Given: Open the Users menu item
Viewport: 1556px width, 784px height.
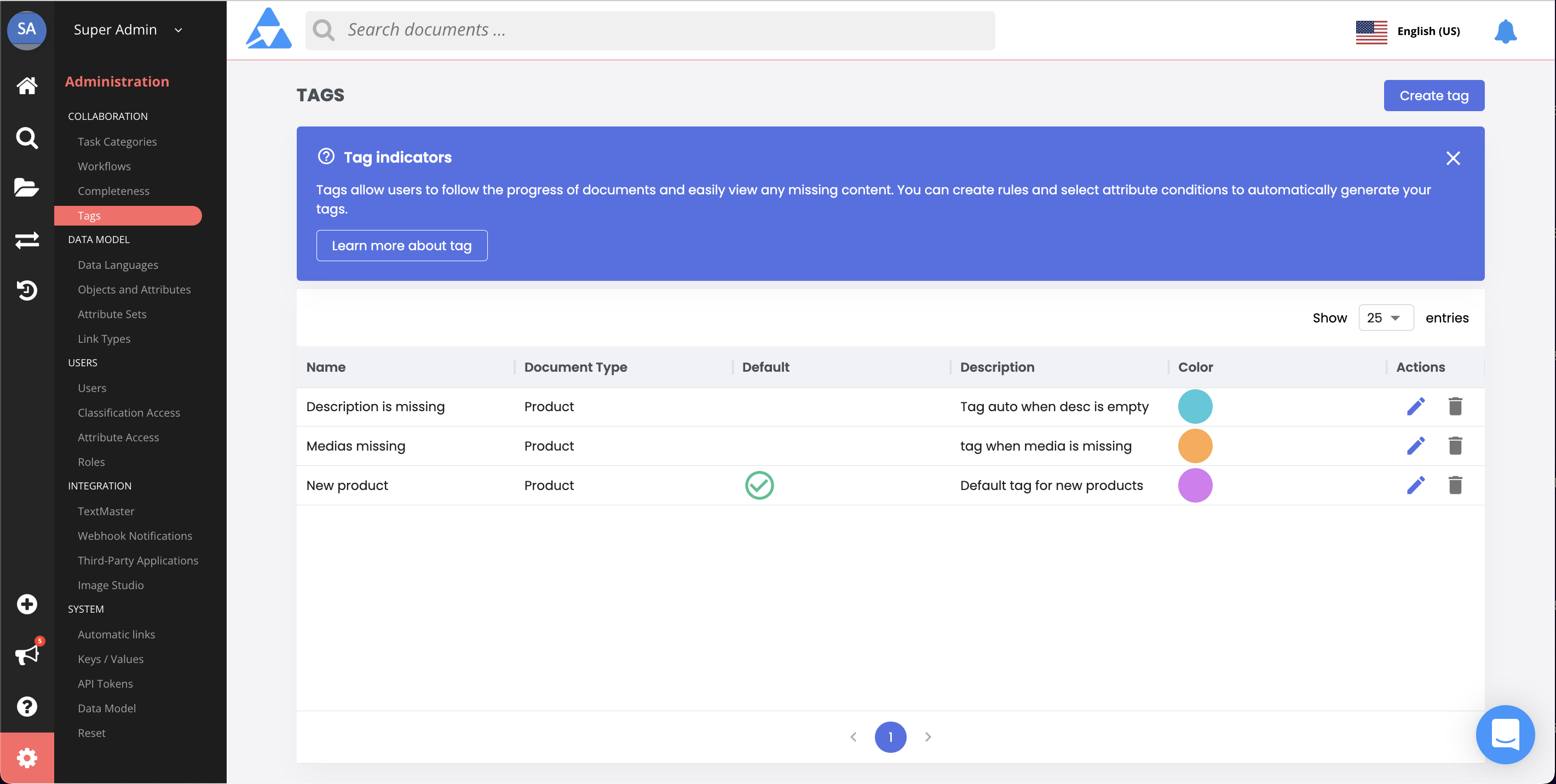Looking at the screenshot, I should point(92,388).
